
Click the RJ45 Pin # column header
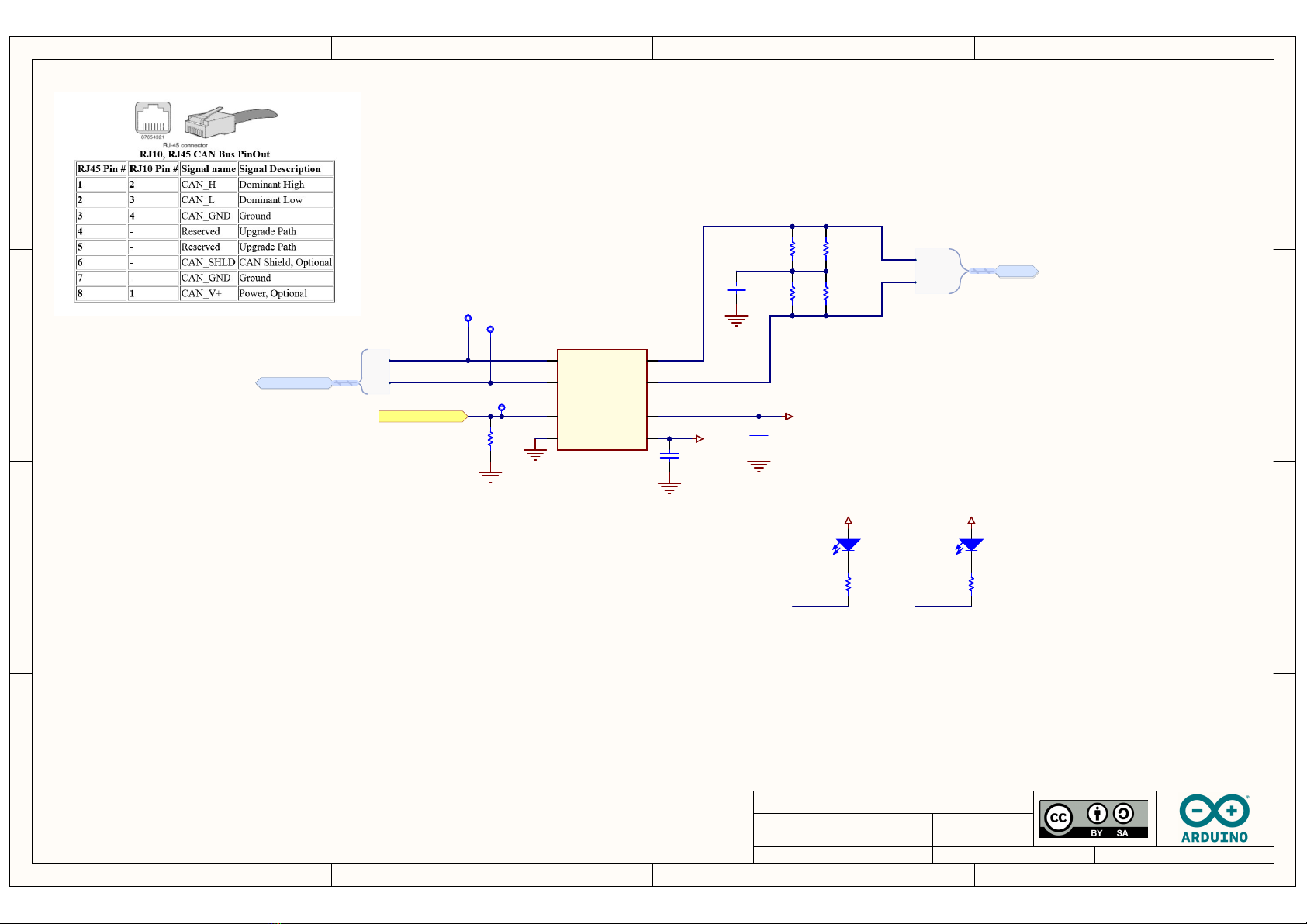point(101,169)
